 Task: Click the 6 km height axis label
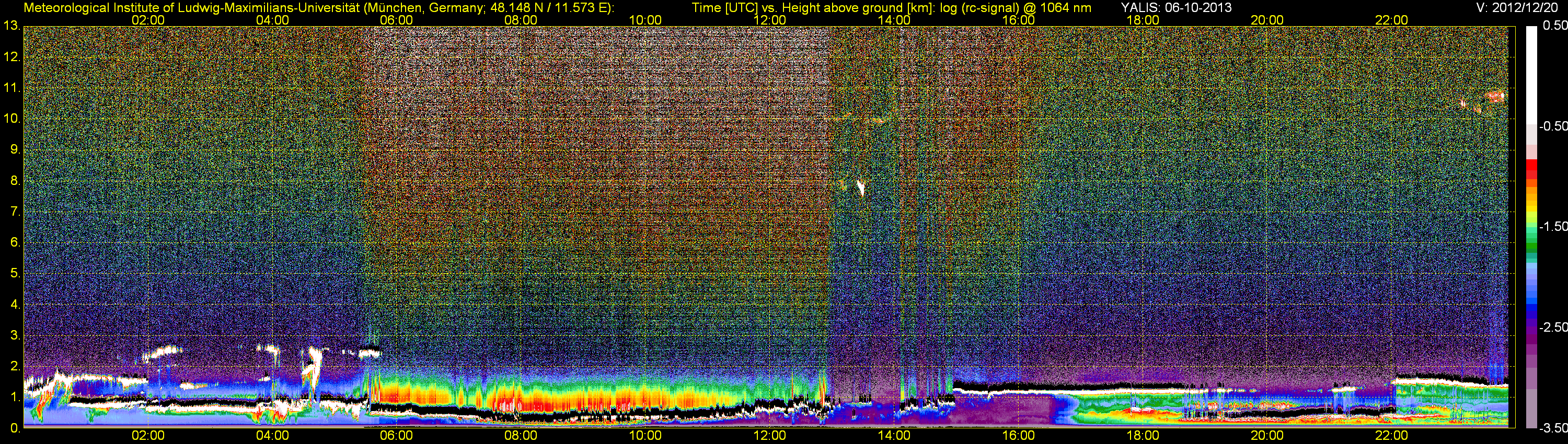point(15,243)
